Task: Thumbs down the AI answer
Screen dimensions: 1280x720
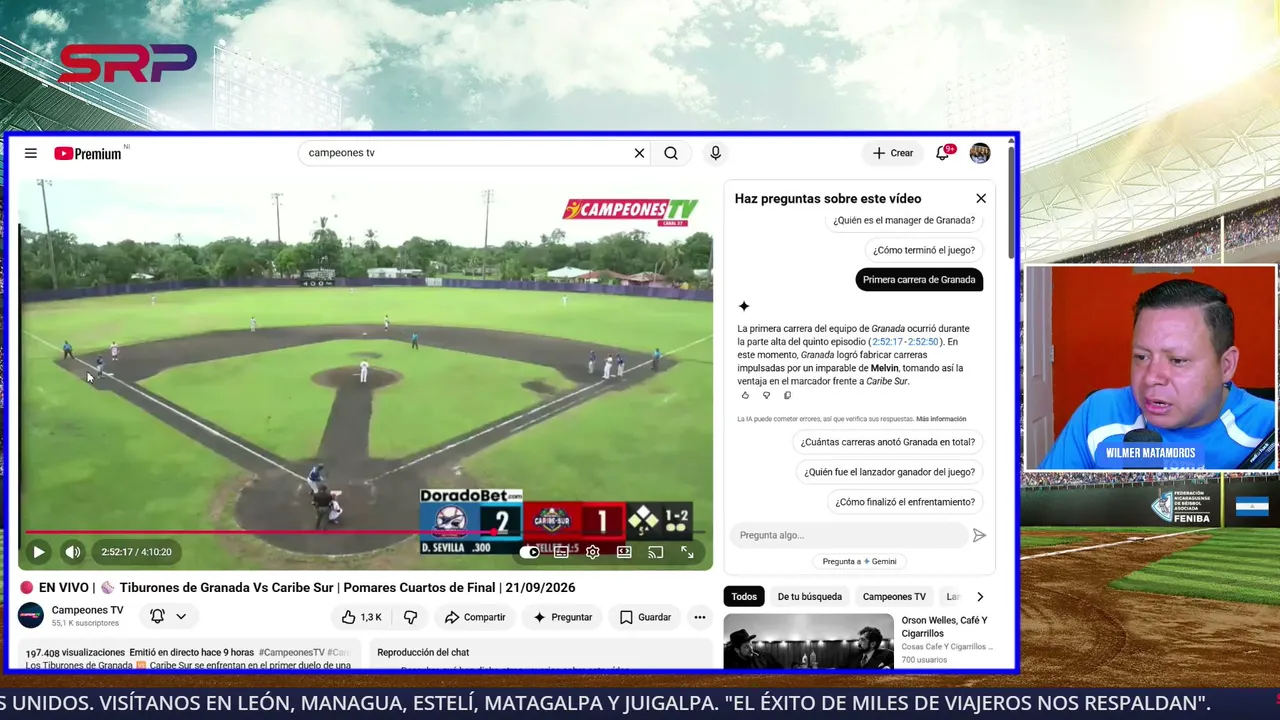Action: click(x=767, y=396)
